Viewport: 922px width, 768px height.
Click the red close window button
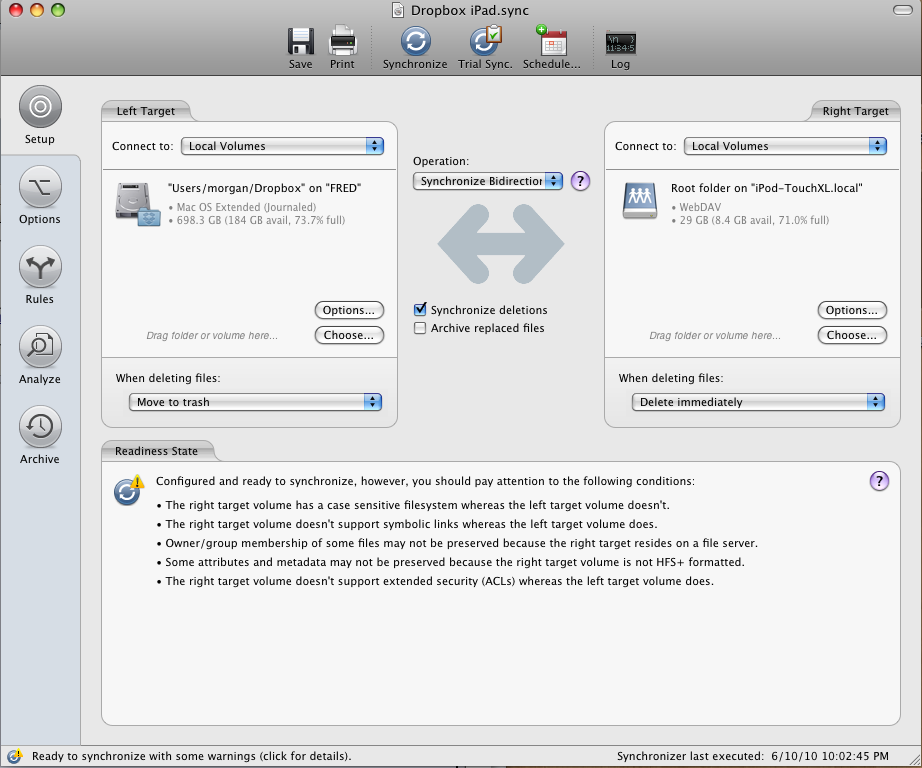point(16,10)
